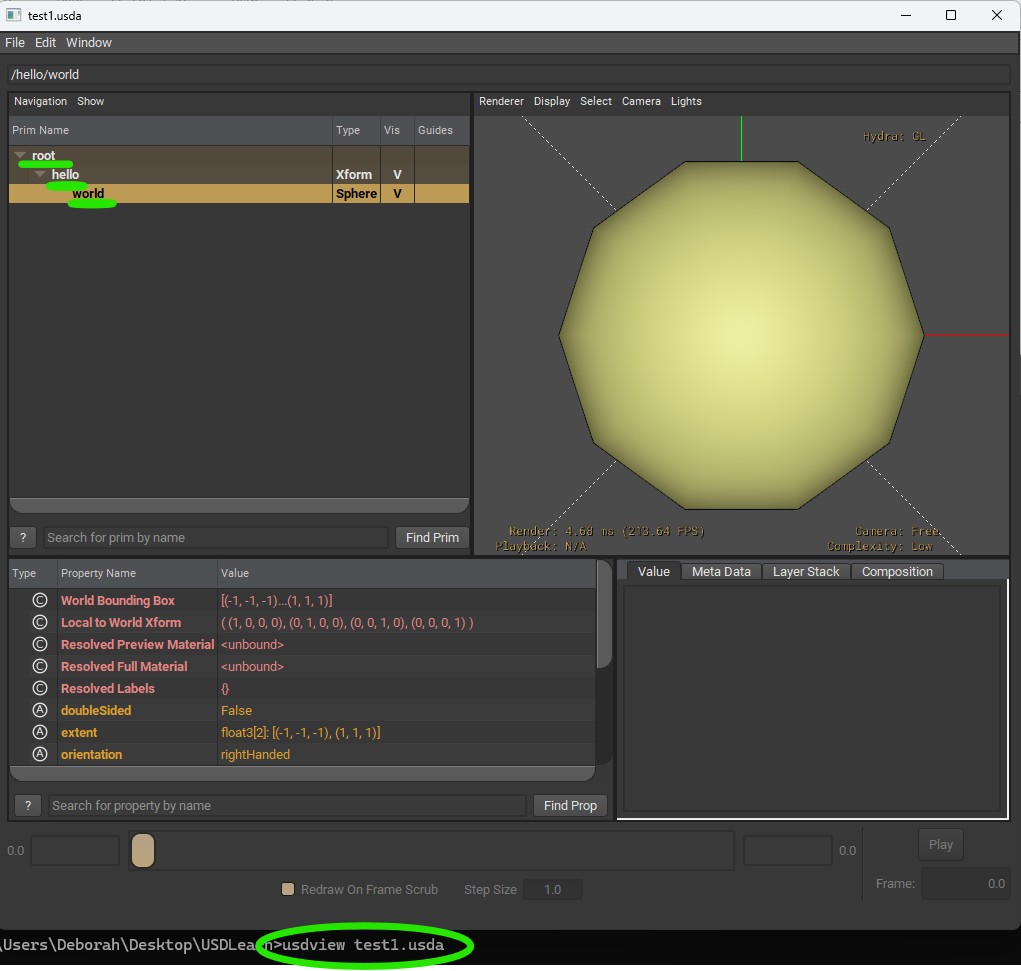The width and height of the screenshot is (1021, 971).
Task: Toggle visibility of the world Sphere prim
Action: click(397, 194)
